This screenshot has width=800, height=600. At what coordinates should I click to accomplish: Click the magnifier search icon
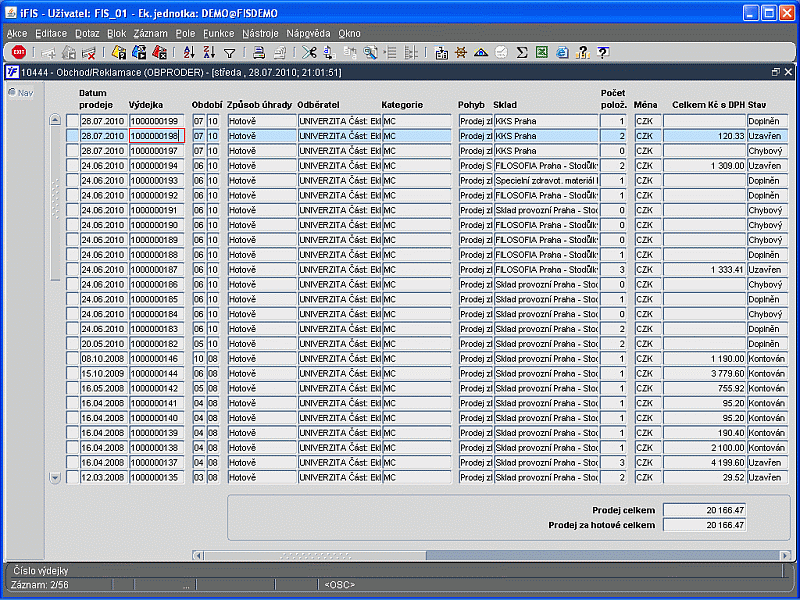[370, 53]
